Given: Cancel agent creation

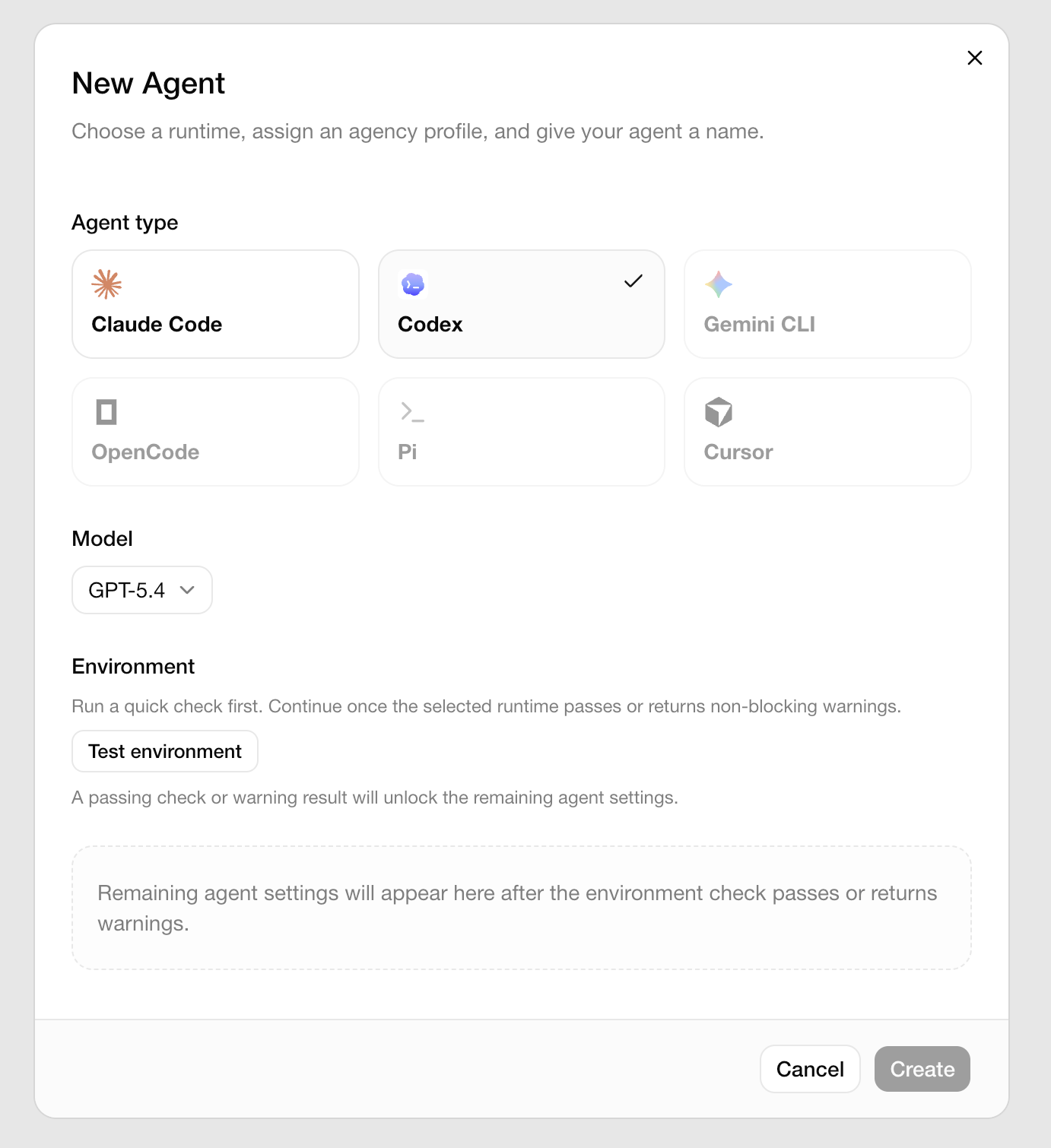Looking at the screenshot, I should [809, 1068].
